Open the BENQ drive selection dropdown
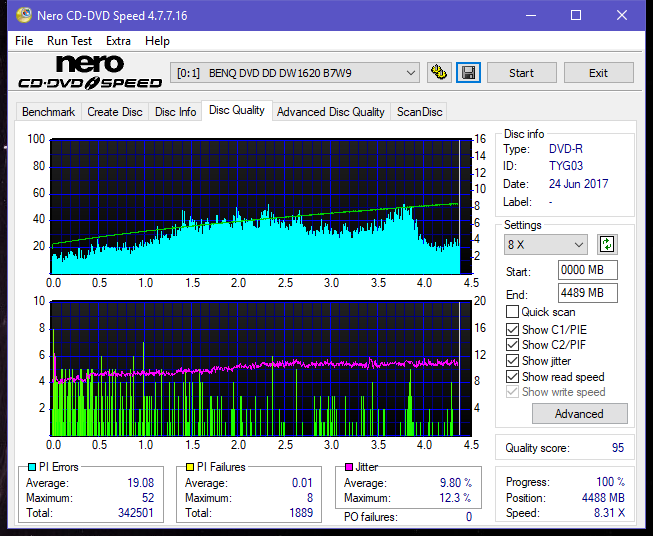The width and height of the screenshot is (653, 536). [295, 73]
